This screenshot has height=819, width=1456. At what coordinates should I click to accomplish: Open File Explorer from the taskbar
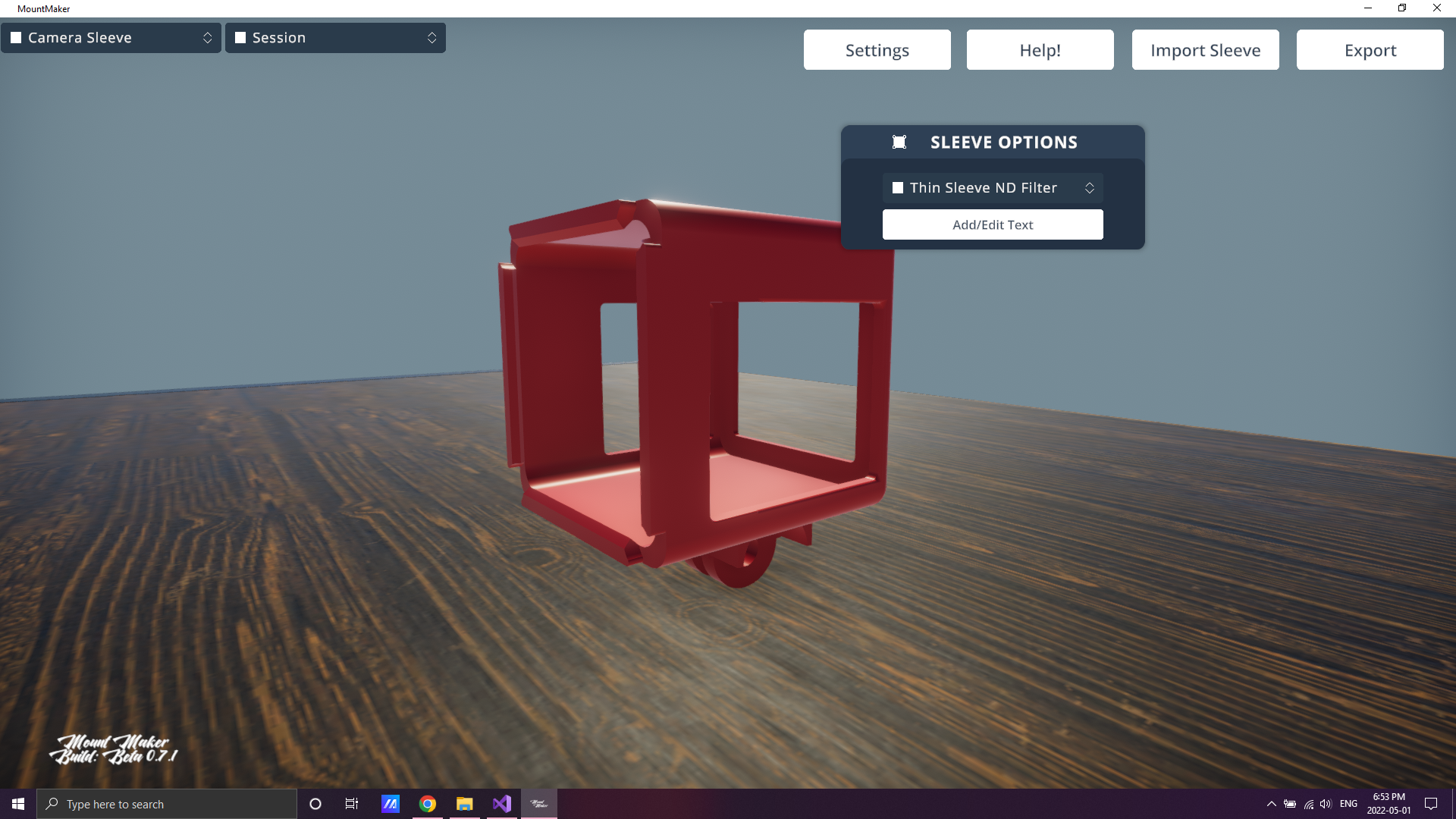[x=465, y=804]
